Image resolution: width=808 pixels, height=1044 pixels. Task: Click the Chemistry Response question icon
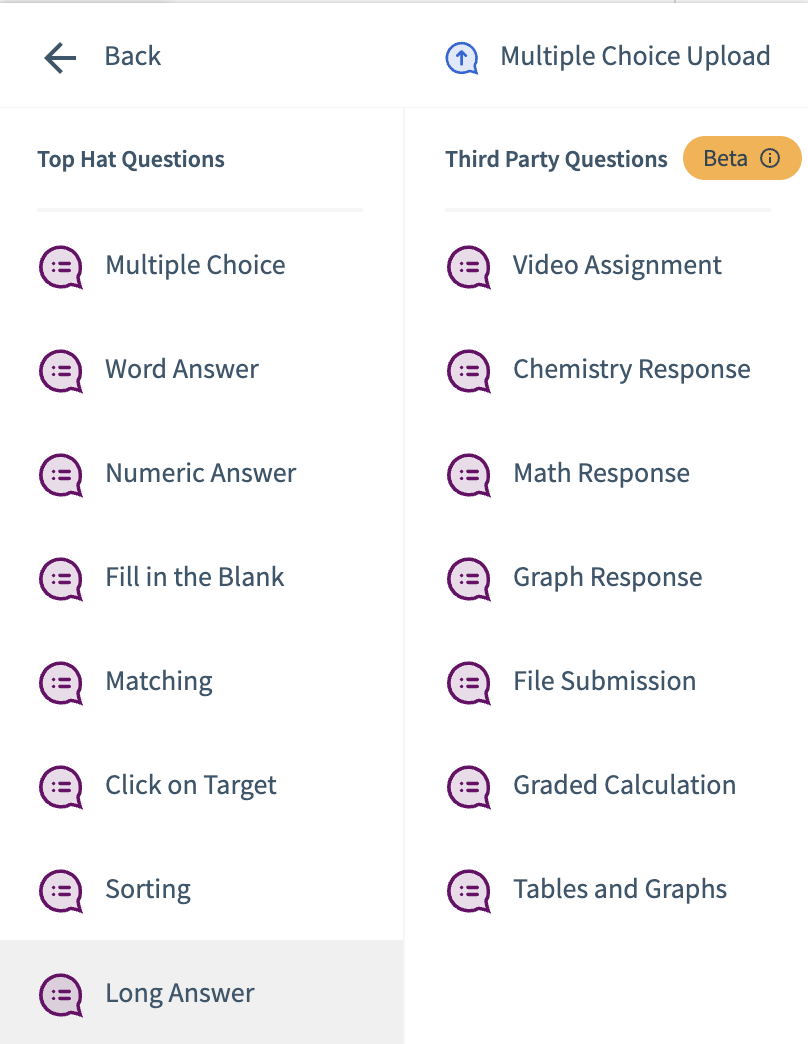pyautogui.click(x=468, y=371)
